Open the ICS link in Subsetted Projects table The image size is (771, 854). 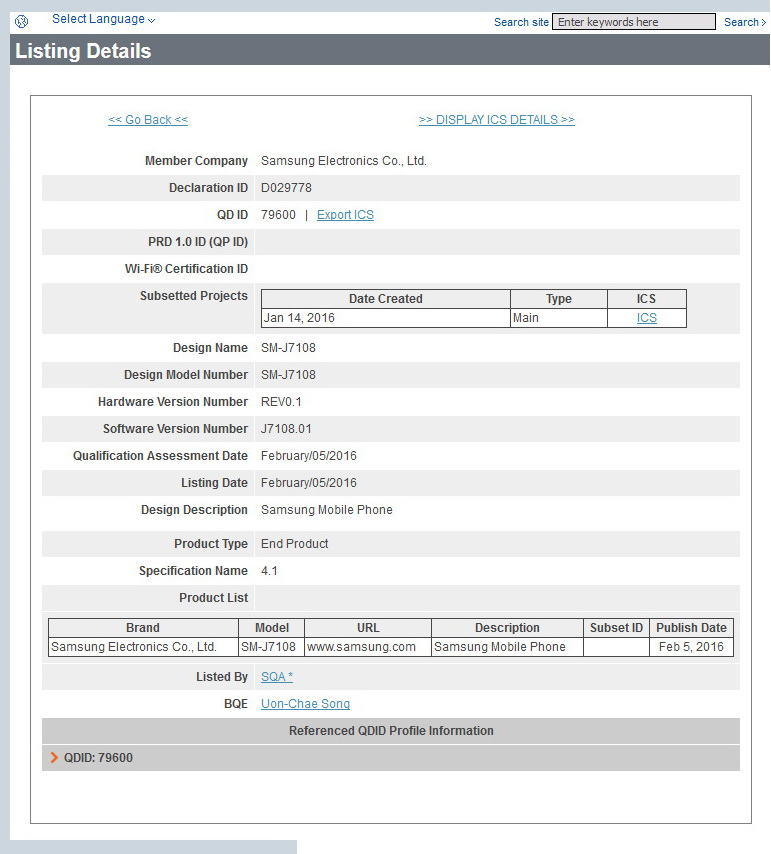tap(646, 318)
